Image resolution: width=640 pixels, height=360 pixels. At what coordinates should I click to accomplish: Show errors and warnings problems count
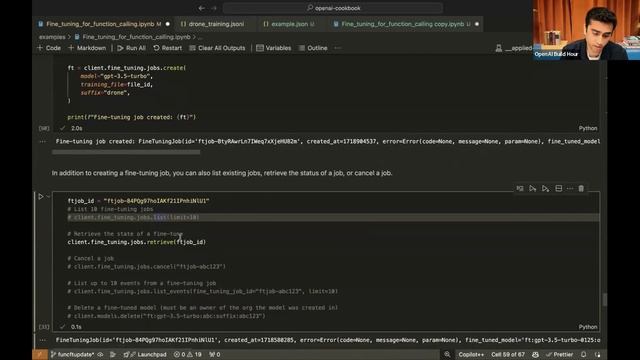pyautogui.click(x=188, y=354)
